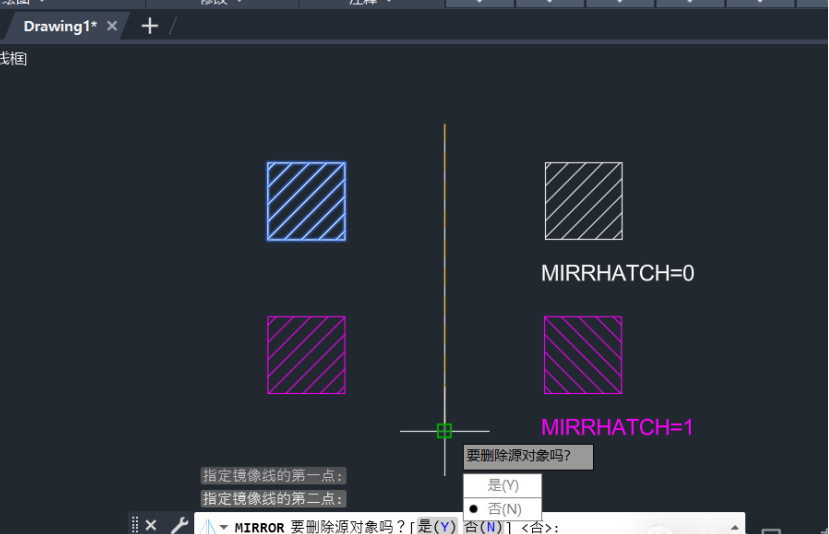Click the command line grip handle

click(x=135, y=525)
